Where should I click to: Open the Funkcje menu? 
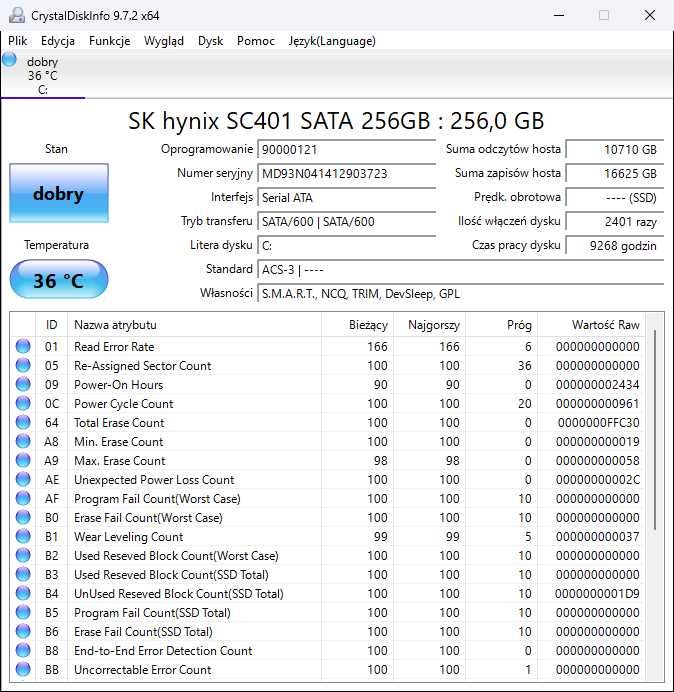point(109,41)
